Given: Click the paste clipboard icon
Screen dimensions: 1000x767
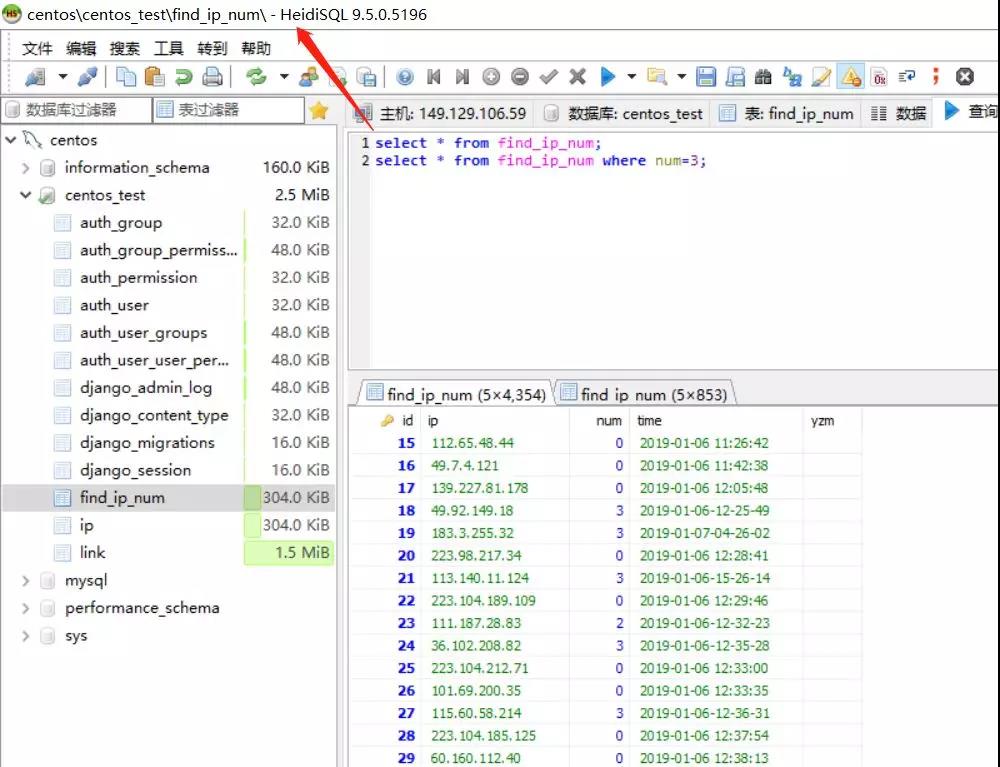Looking at the screenshot, I should coord(154,77).
